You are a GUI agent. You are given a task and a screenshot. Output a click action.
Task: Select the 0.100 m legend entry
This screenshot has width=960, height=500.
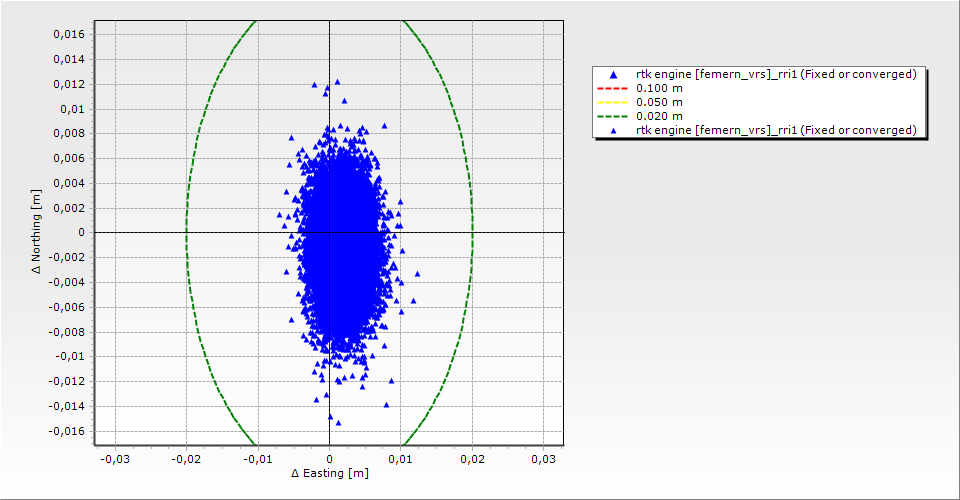660,89
